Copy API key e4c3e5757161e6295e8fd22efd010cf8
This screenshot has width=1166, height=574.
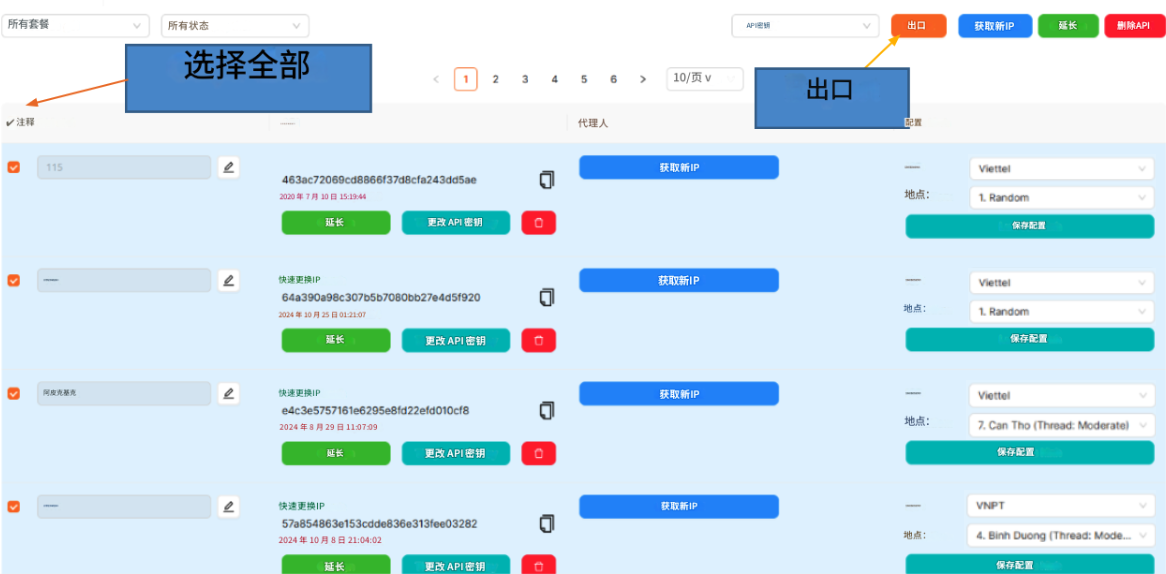(546, 411)
